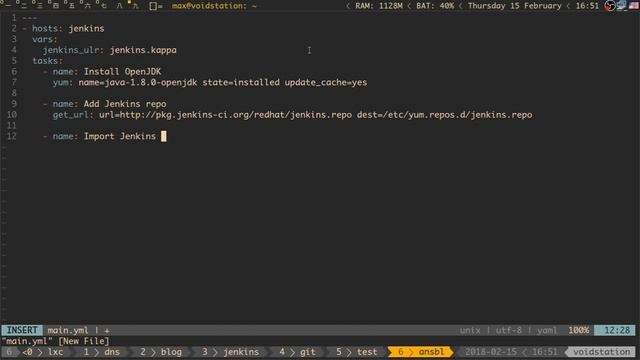Image resolution: width=640 pixels, height=360 pixels.
Task: Click state=installed argument
Action: tap(241, 82)
